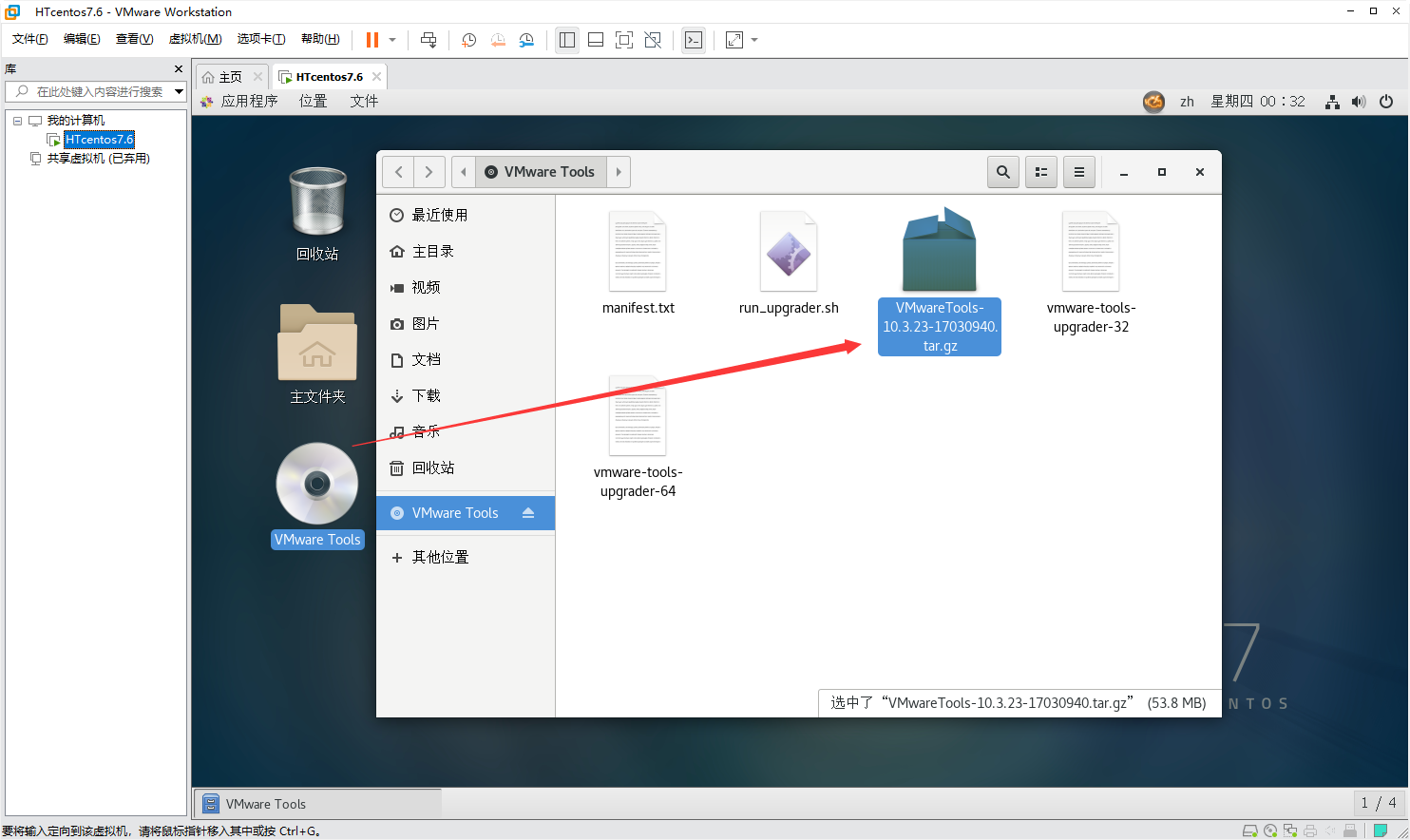Toggle the library sidebar view

(x=567, y=40)
